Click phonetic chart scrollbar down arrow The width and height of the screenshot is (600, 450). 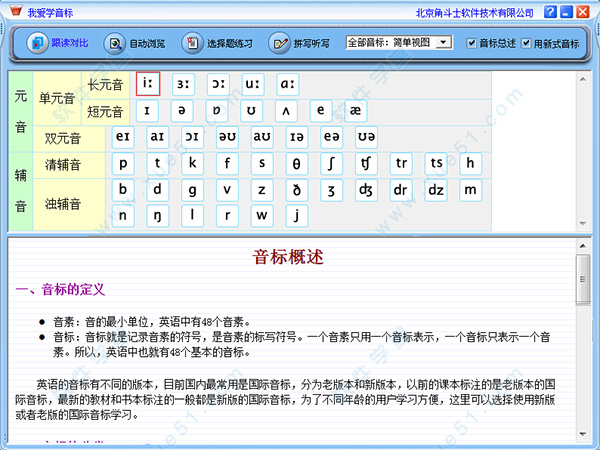pos(583,223)
